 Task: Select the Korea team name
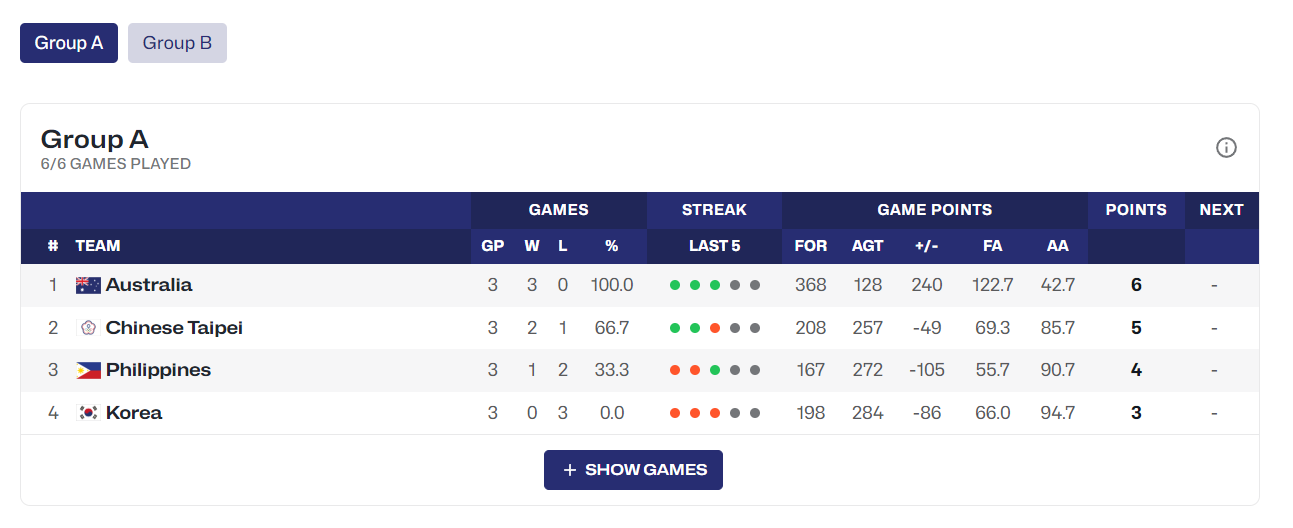(x=134, y=413)
